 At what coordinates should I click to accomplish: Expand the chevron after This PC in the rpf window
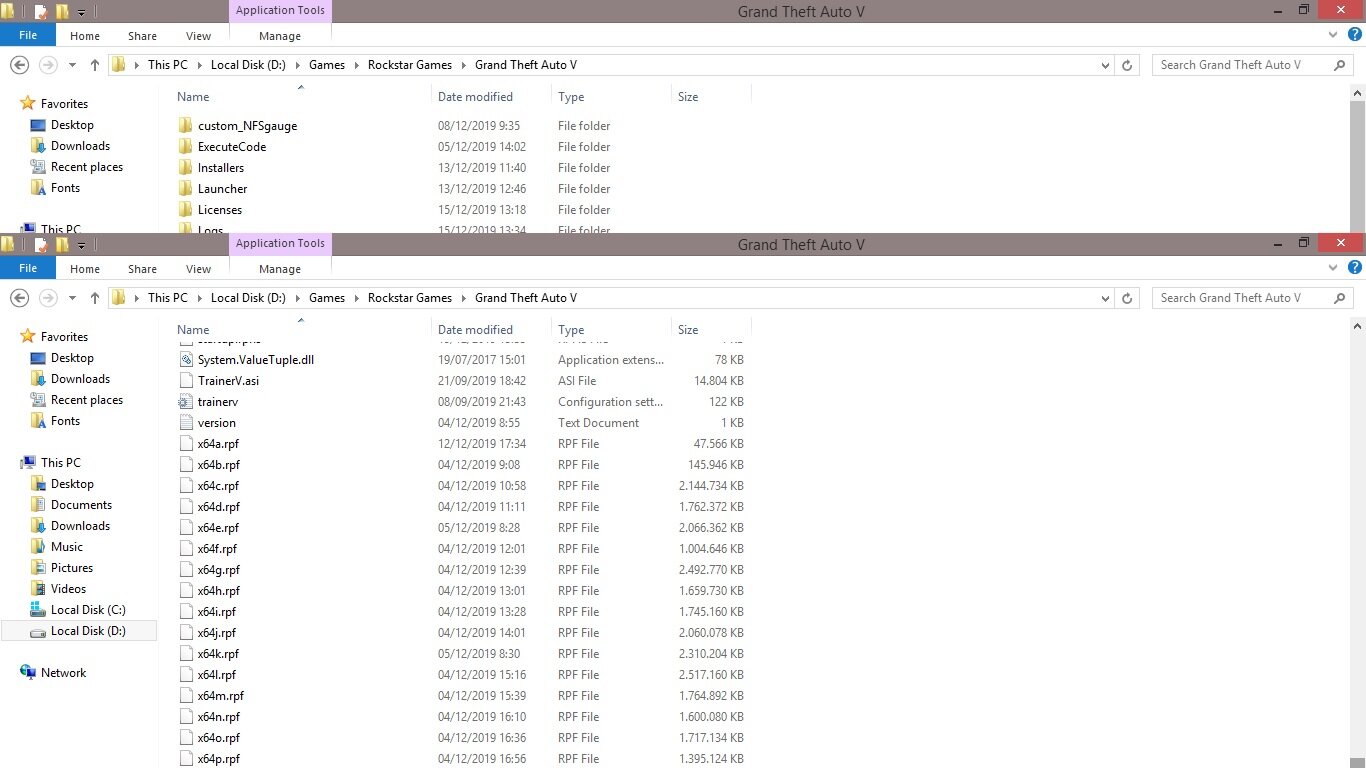(x=199, y=298)
